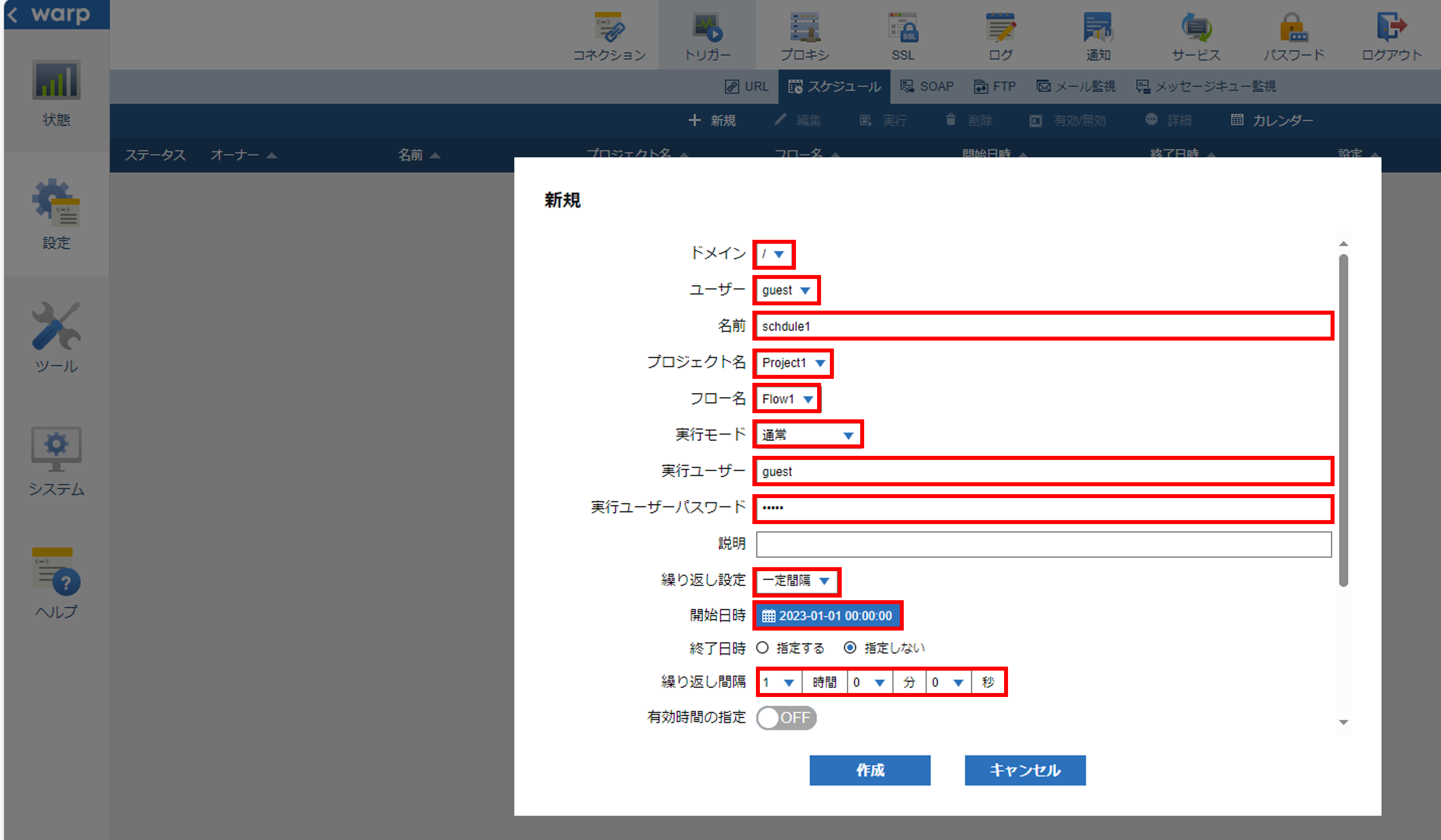Toggle the 有効時間の指定 OFF switch

click(786, 718)
